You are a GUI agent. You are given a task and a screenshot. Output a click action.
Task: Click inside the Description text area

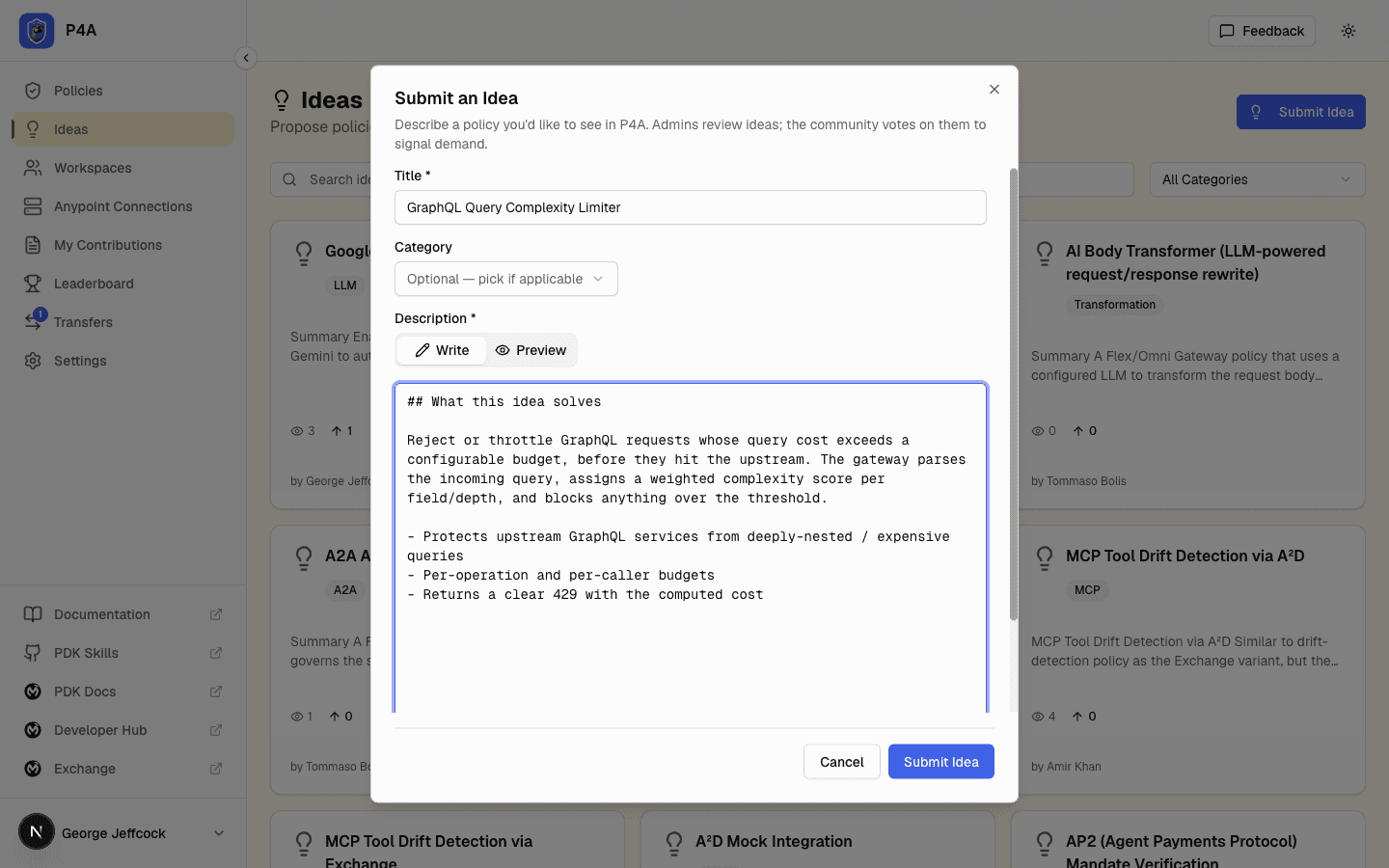click(x=691, y=548)
